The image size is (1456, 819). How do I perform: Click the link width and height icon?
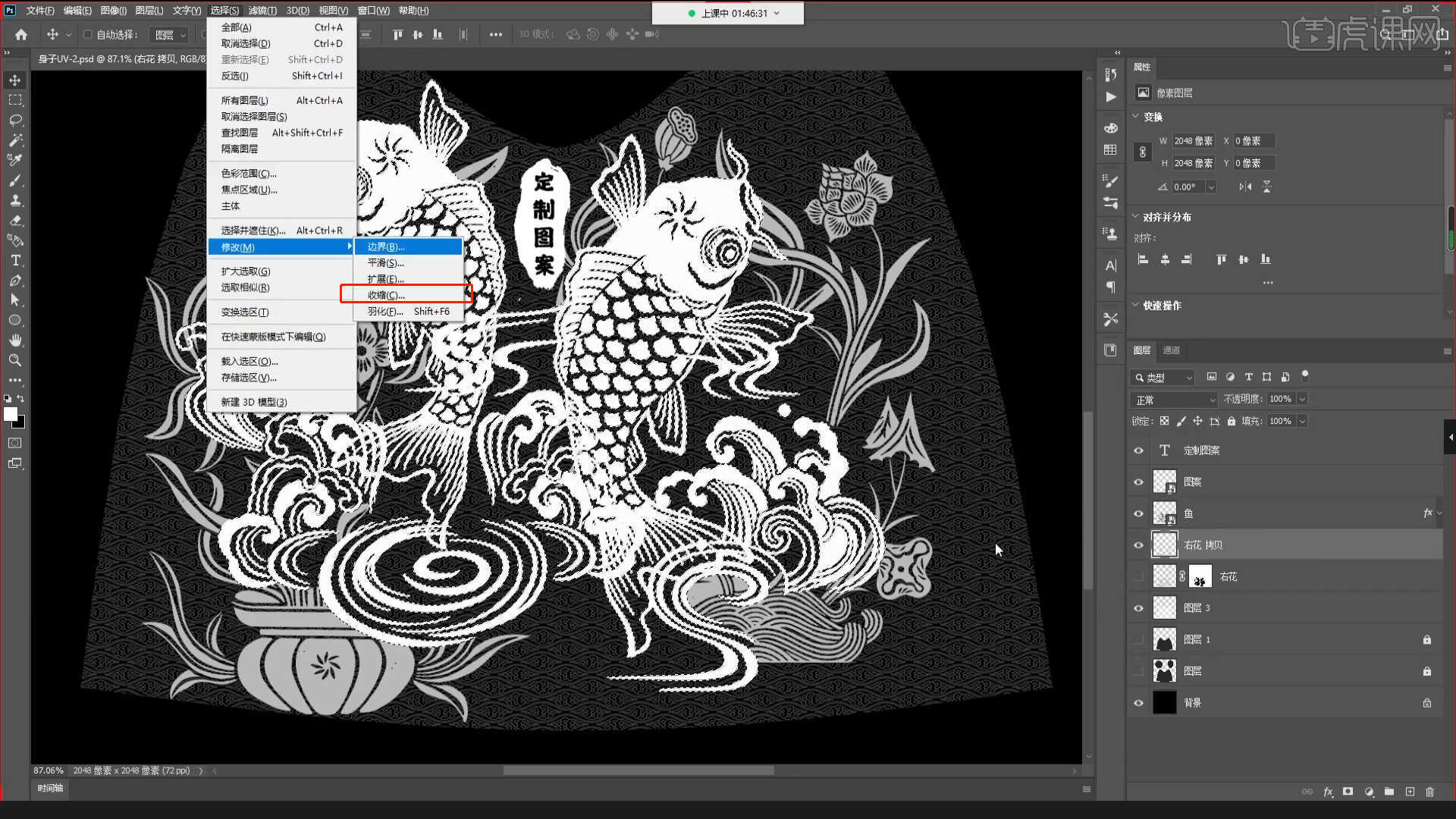(x=1143, y=152)
